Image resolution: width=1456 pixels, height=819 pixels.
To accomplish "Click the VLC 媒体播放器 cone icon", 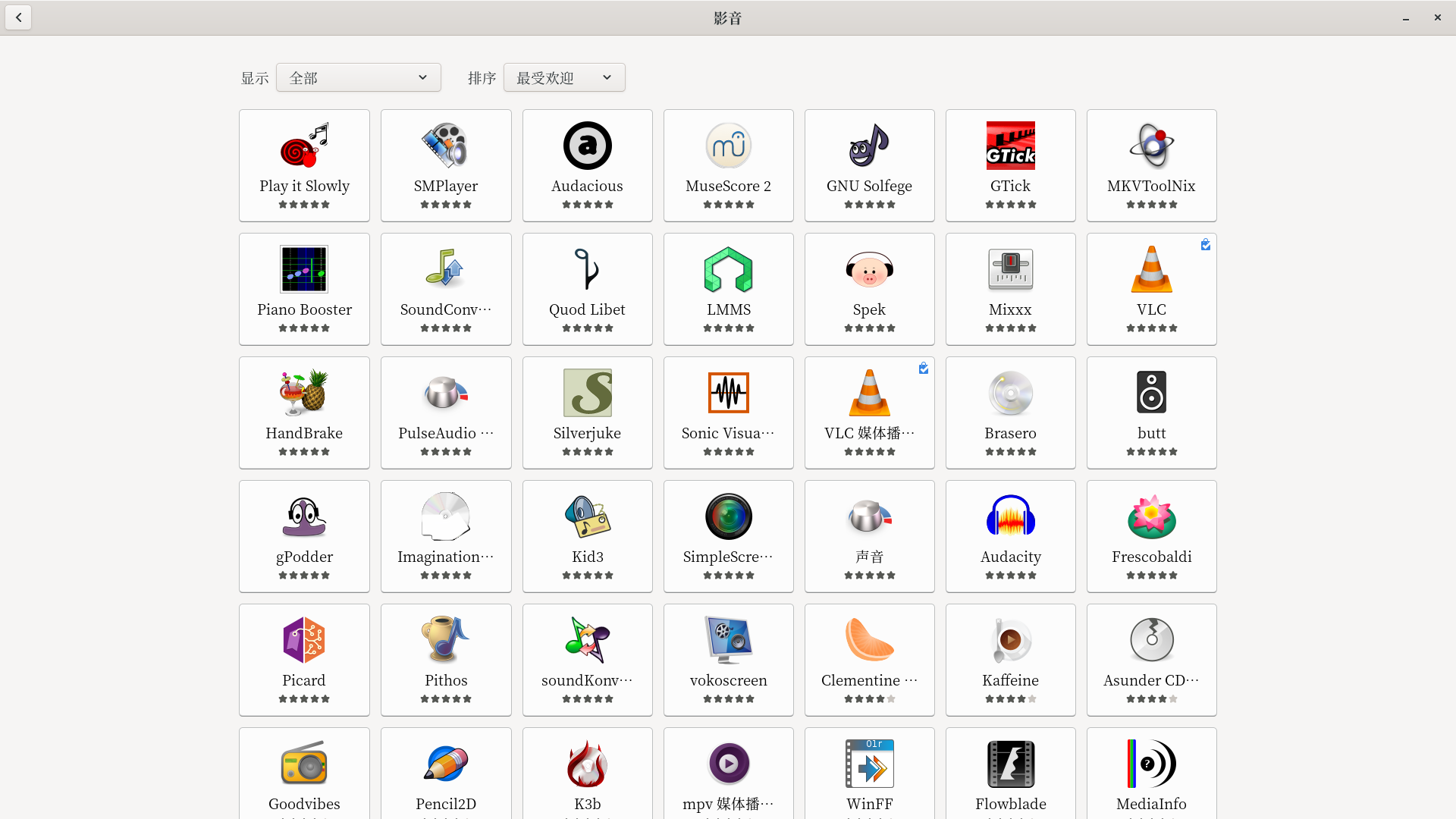I will tap(870, 392).
